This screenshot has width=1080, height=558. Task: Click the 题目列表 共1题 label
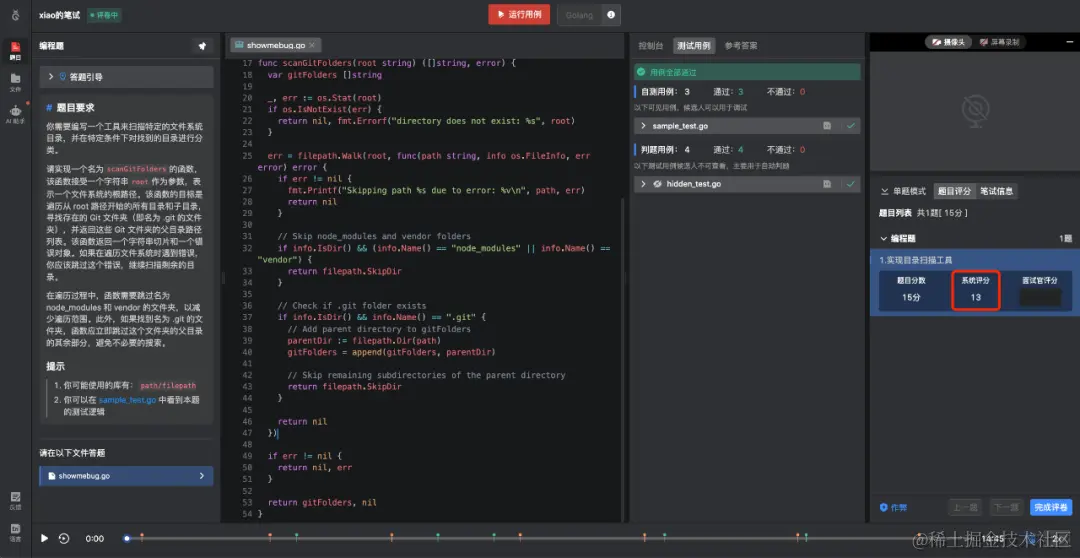click(924, 213)
